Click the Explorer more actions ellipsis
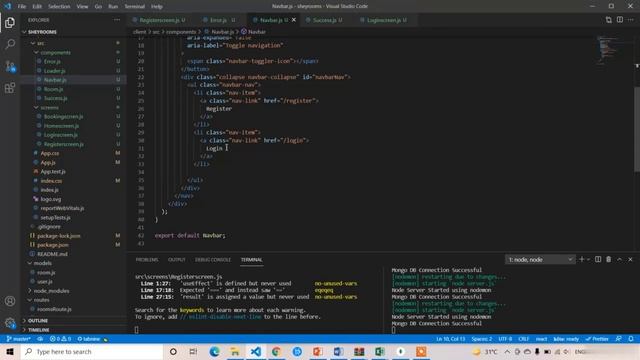The width and height of the screenshot is (640, 360). coord(117,20)
